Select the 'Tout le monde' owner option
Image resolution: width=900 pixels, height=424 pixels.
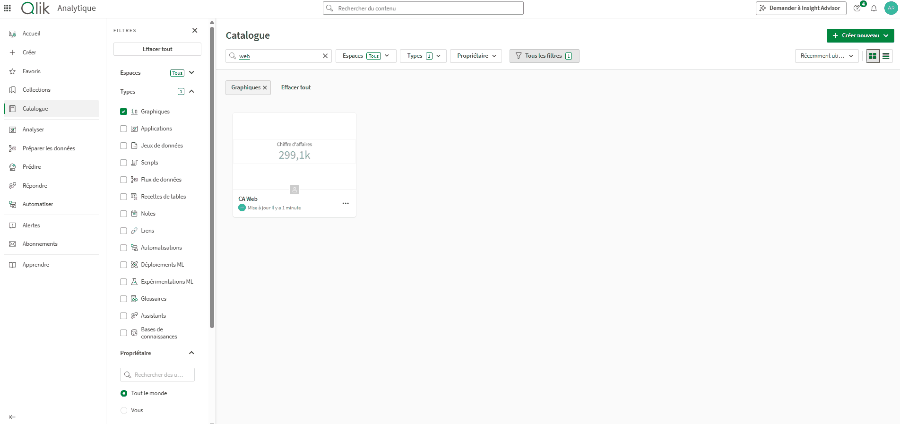click(x=123, y=393)
